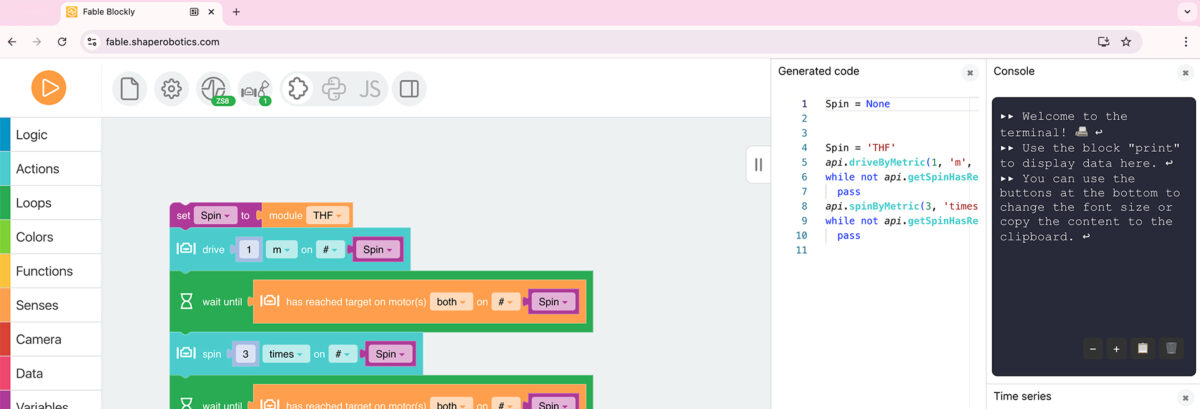Toggle the side panel layout button
This screenshot has height=409, width=1200.
(408, 89)
